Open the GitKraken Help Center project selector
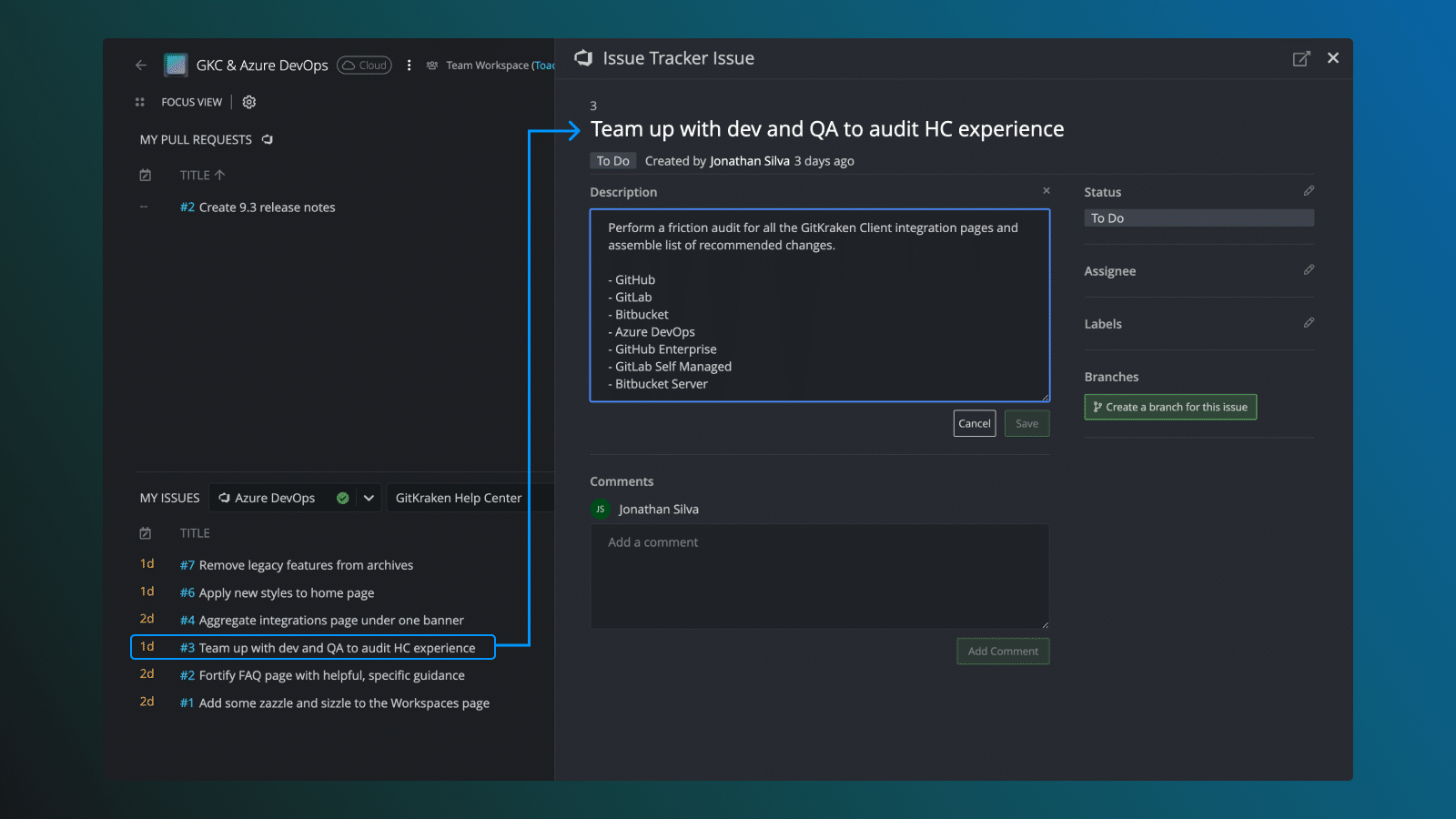Screen dimensions: 1456x819 (470, 498)
